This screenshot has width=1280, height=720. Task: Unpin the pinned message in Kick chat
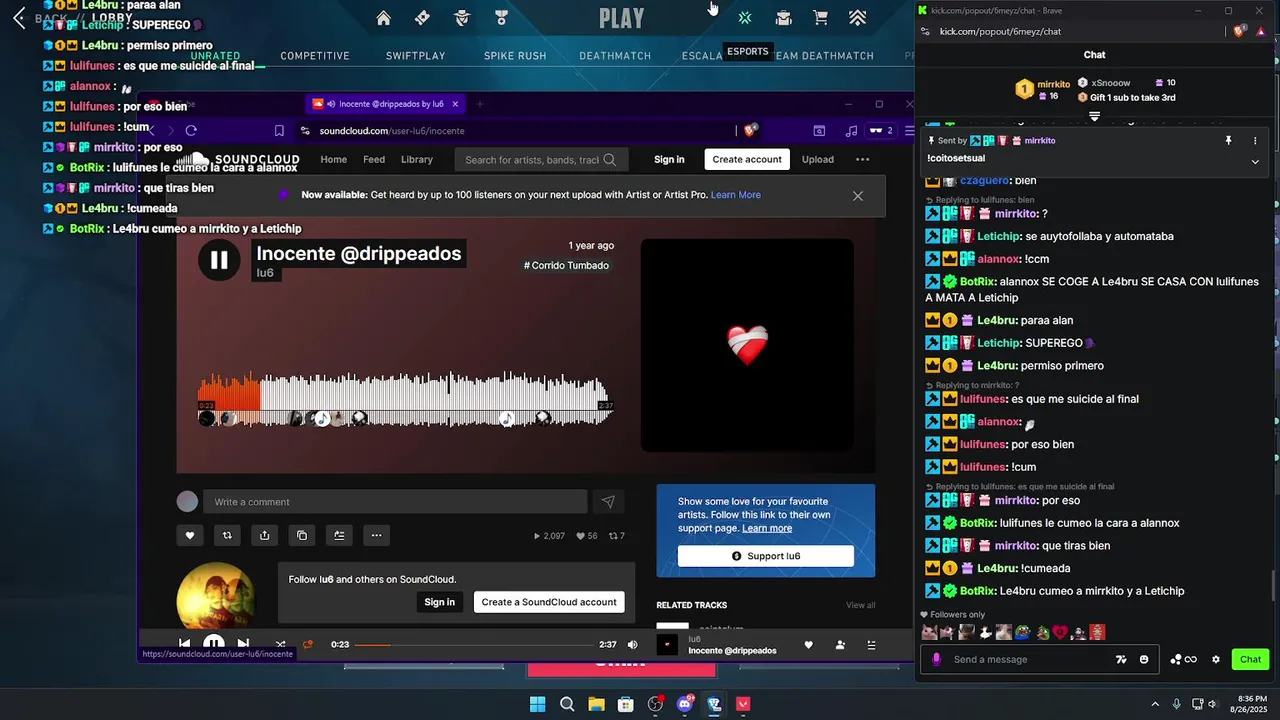1228,141
